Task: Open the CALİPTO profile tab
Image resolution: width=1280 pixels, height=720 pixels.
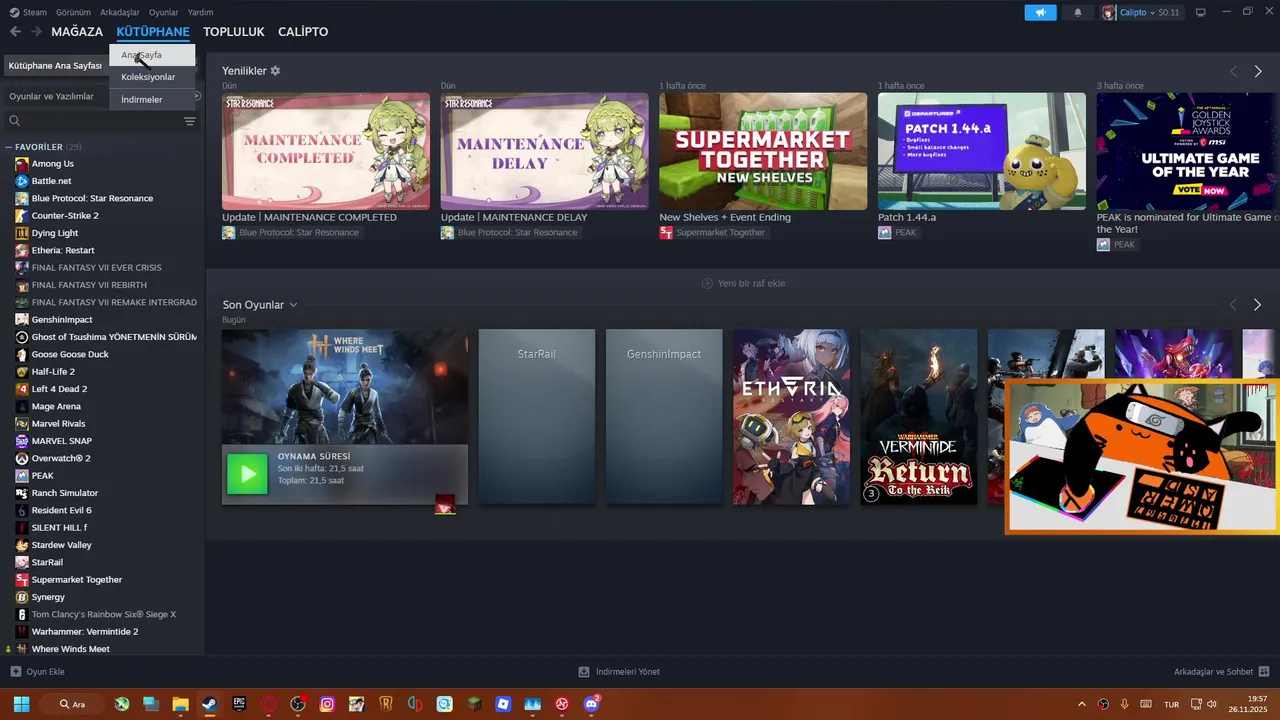Action: tap(303, 32)
